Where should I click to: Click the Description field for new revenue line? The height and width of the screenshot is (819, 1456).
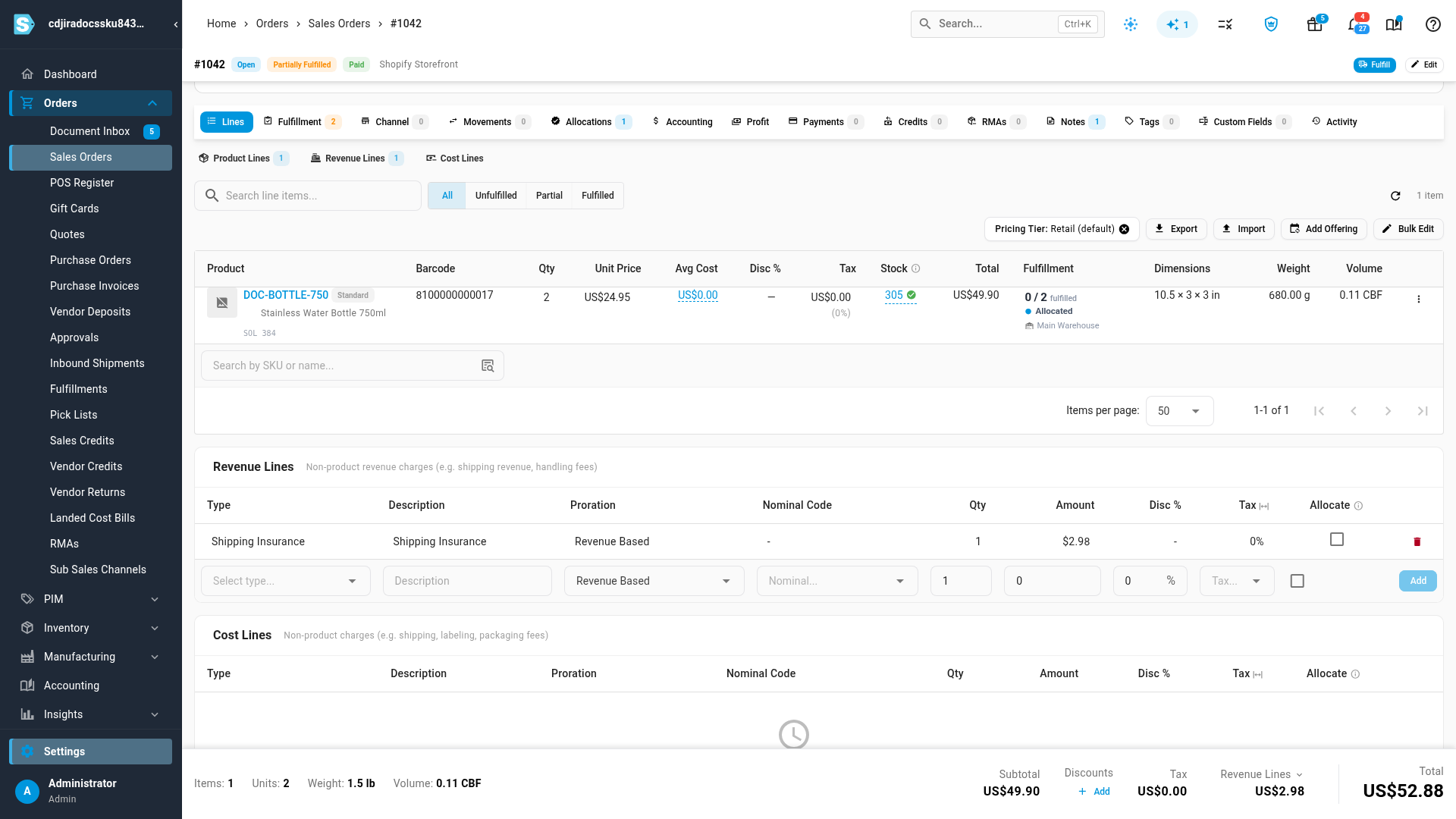coord(467,581)
